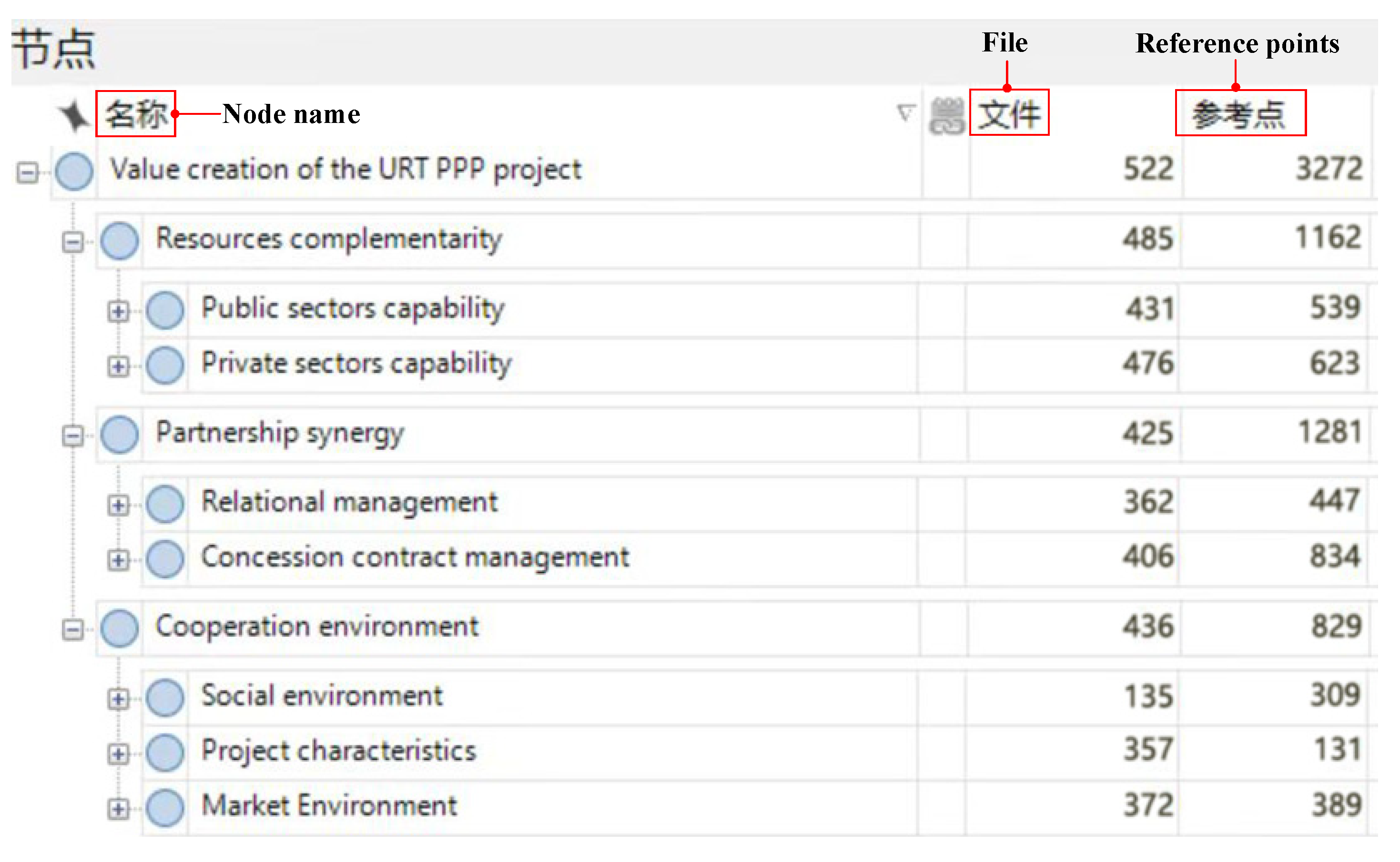
Task: Click reference count 3272 cell
Action: [x=1329, y=169]
